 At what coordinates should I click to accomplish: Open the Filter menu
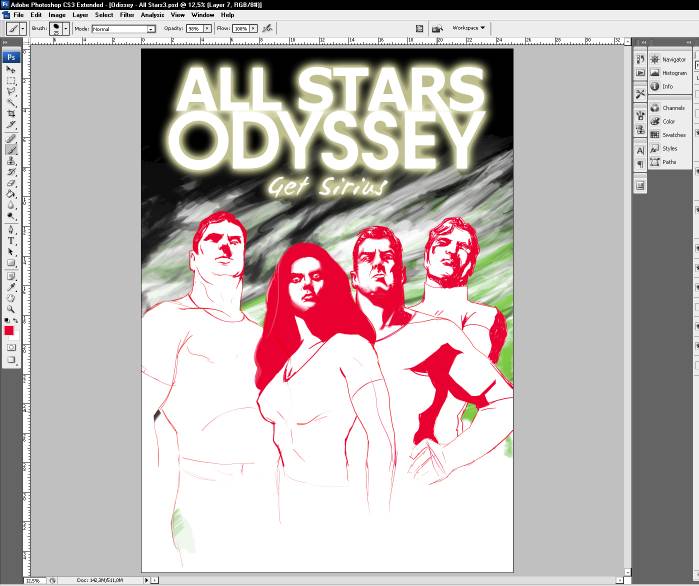[x=127, y=15]
